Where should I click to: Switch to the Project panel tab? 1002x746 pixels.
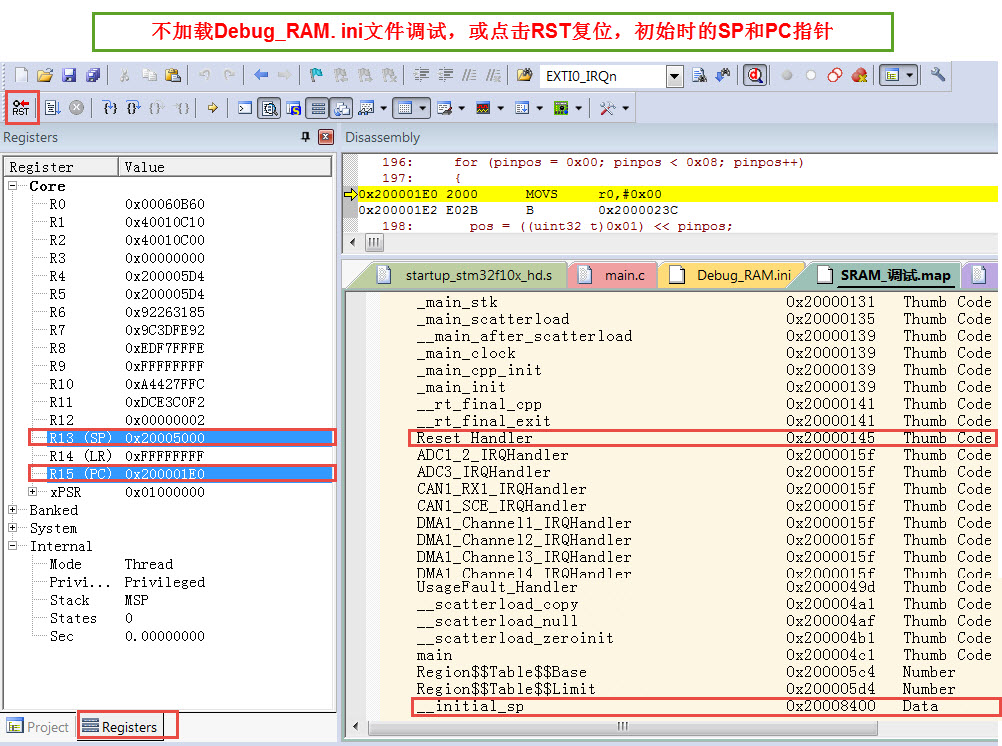point(38,727)
